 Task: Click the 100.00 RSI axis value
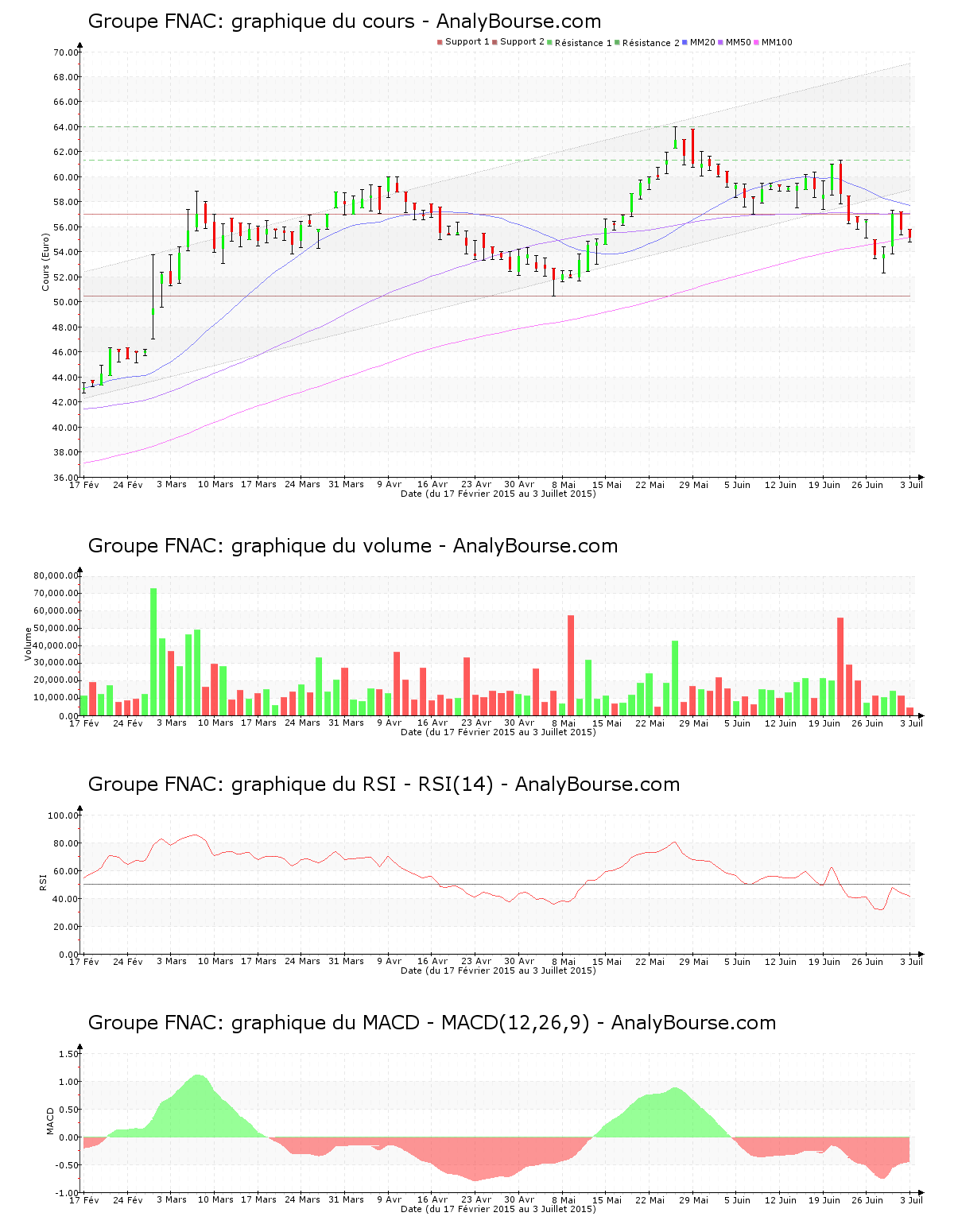coord(63,816)
